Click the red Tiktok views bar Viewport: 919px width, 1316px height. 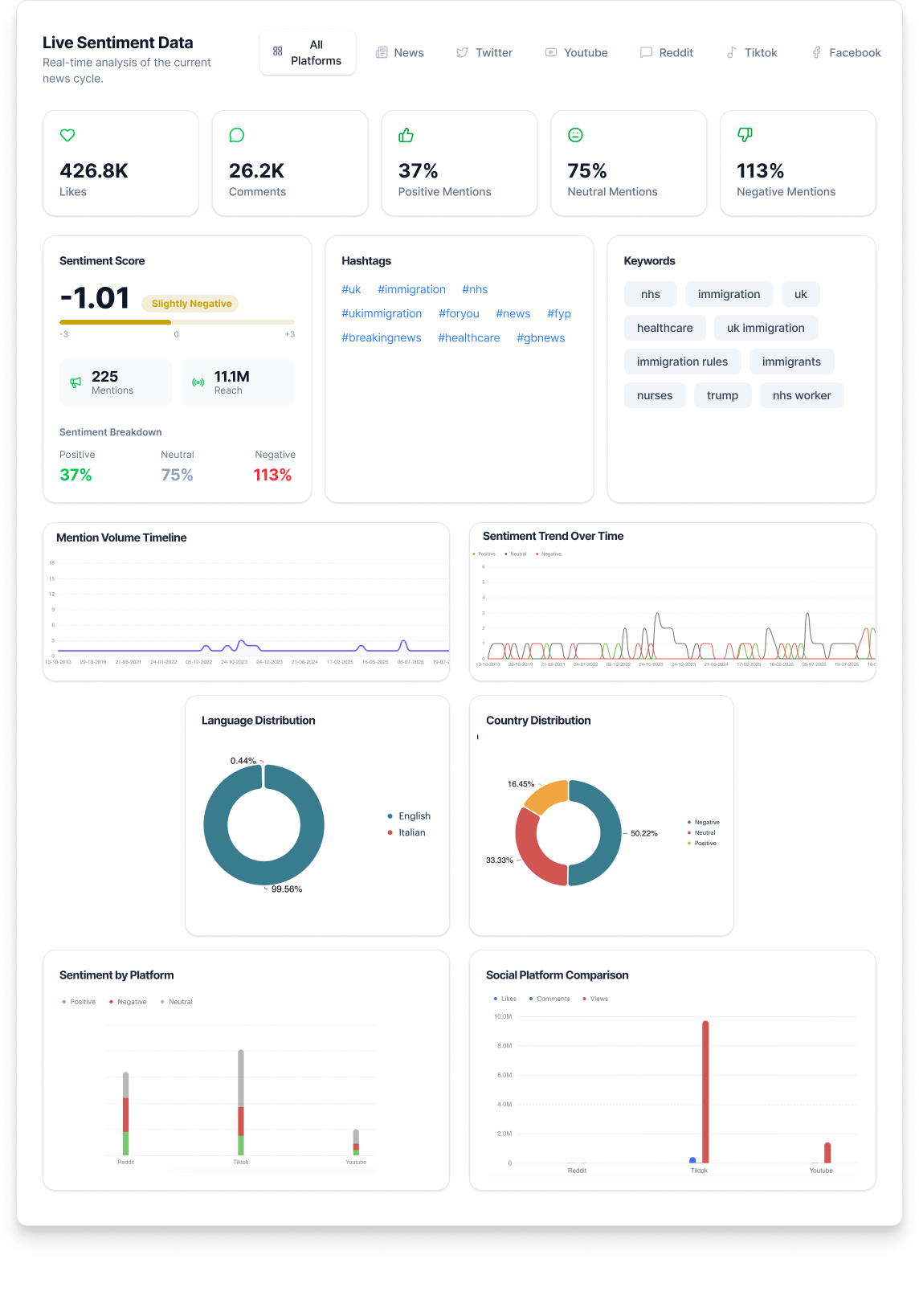click(x=705, y=1091)
